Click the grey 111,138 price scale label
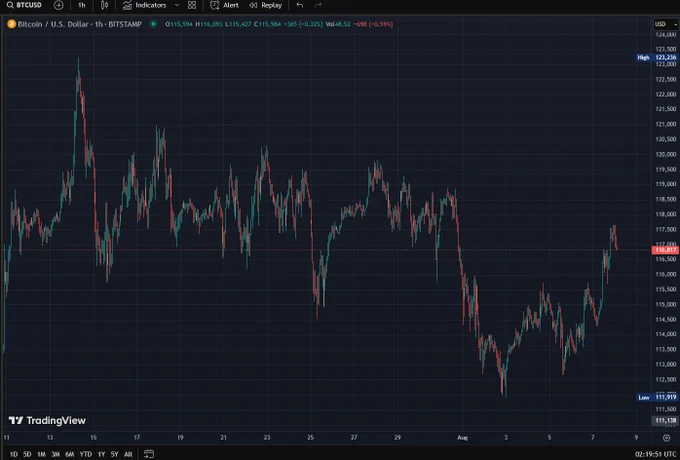This screenshot has width=680, height=460. [665, 421]
